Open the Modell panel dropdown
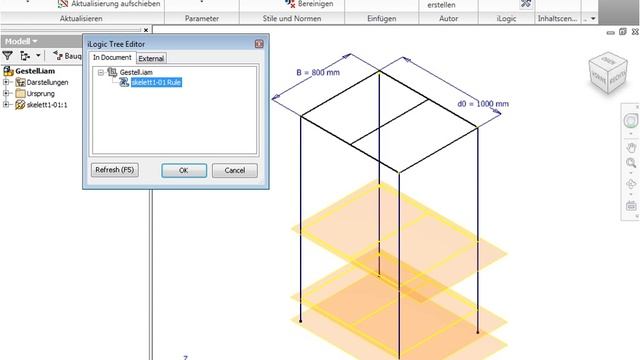The width and height of the screenshot is (640, 360). click(x=35, y=42)
